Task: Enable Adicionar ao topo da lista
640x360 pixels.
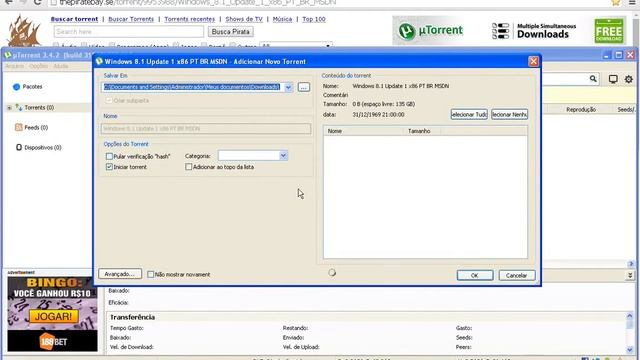Action: pyautogui.click(x=188, y=167)
